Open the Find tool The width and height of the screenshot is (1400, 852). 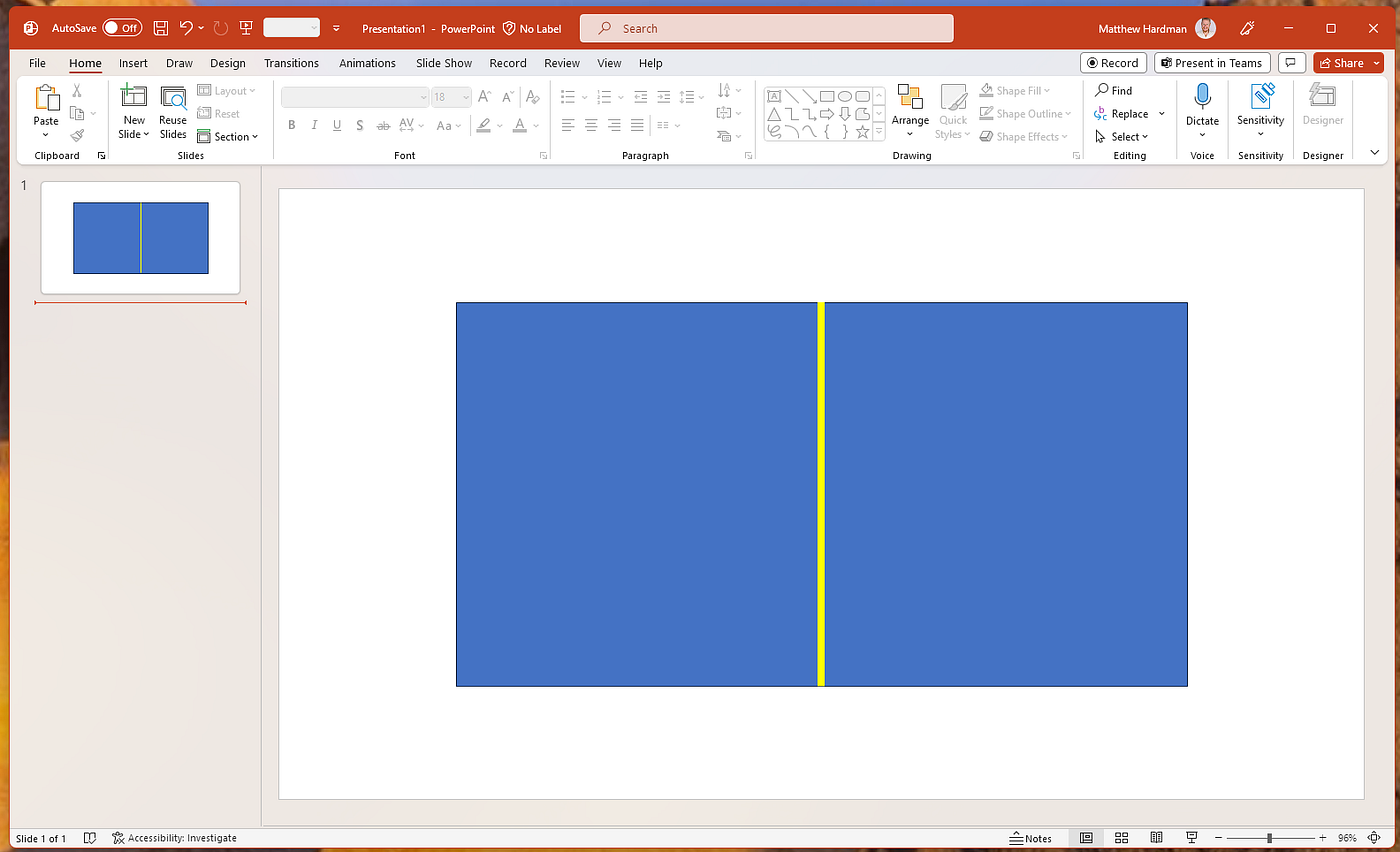(x=1113, y=90)
